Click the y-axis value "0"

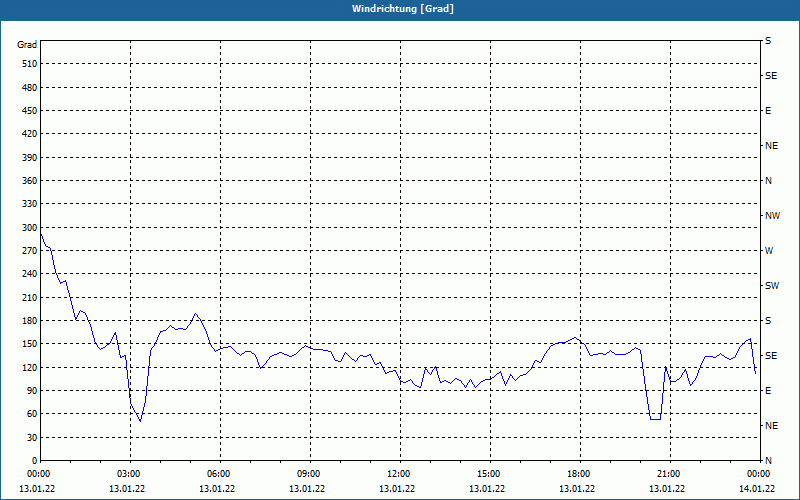click(x=34, y=461)
